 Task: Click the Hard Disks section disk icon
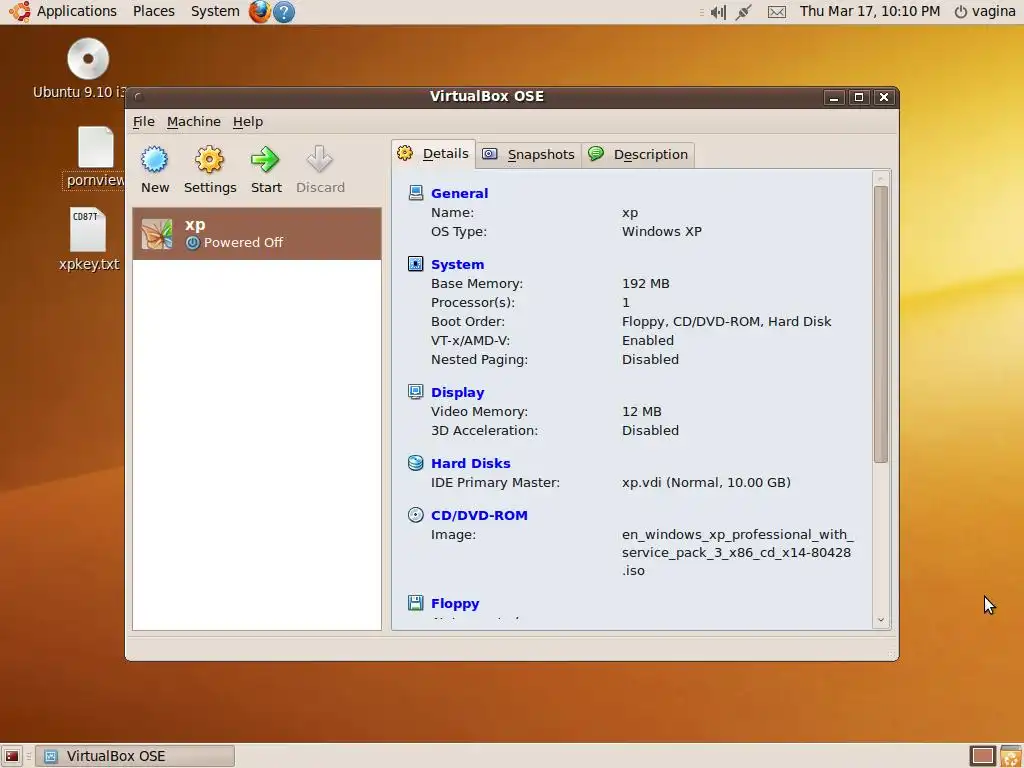415,463
